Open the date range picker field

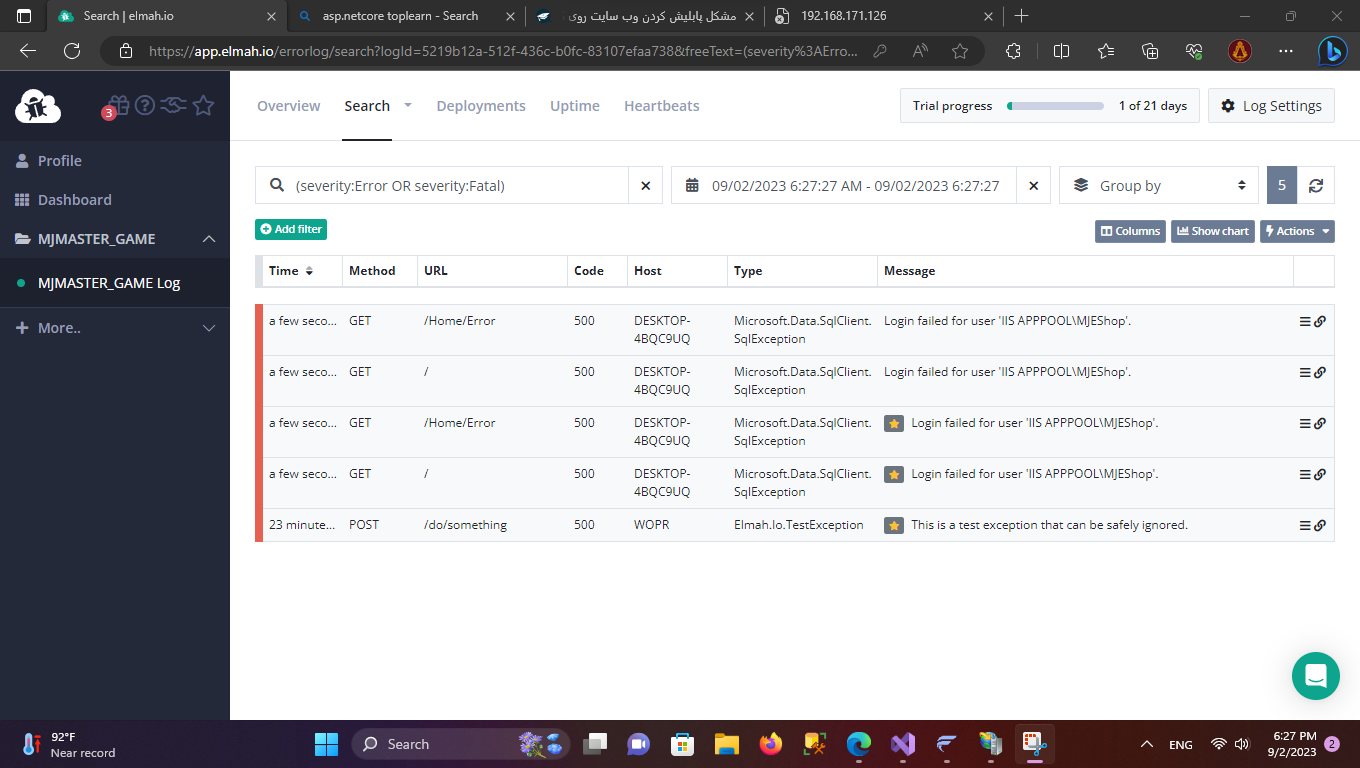tap(844, 186)
